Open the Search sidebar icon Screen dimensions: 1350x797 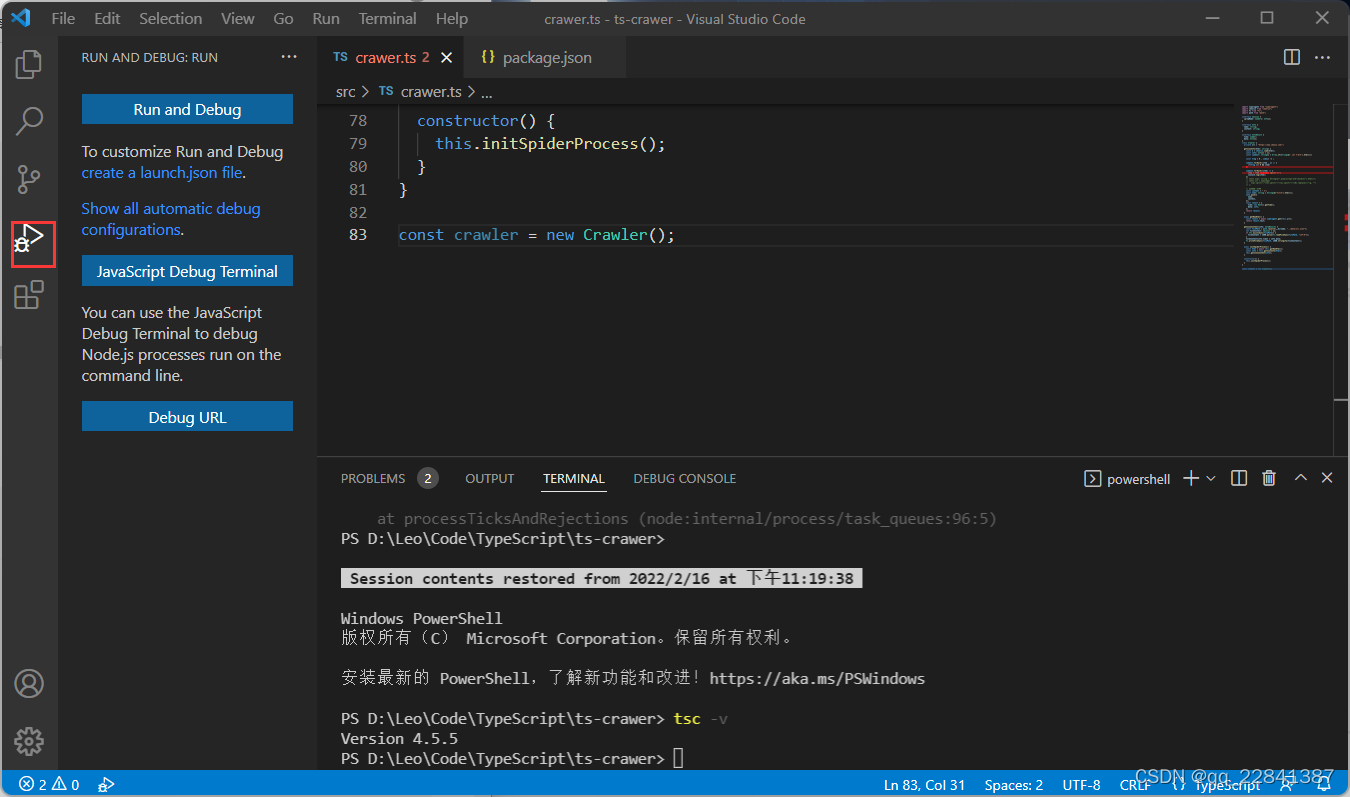[28, 120]
